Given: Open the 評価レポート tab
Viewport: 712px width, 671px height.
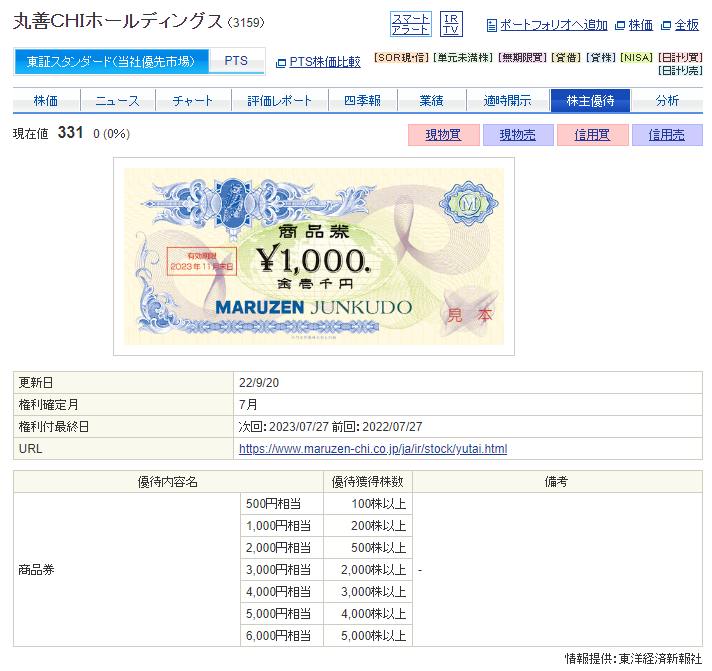Looking at the screenshot, I should [279, 100].
